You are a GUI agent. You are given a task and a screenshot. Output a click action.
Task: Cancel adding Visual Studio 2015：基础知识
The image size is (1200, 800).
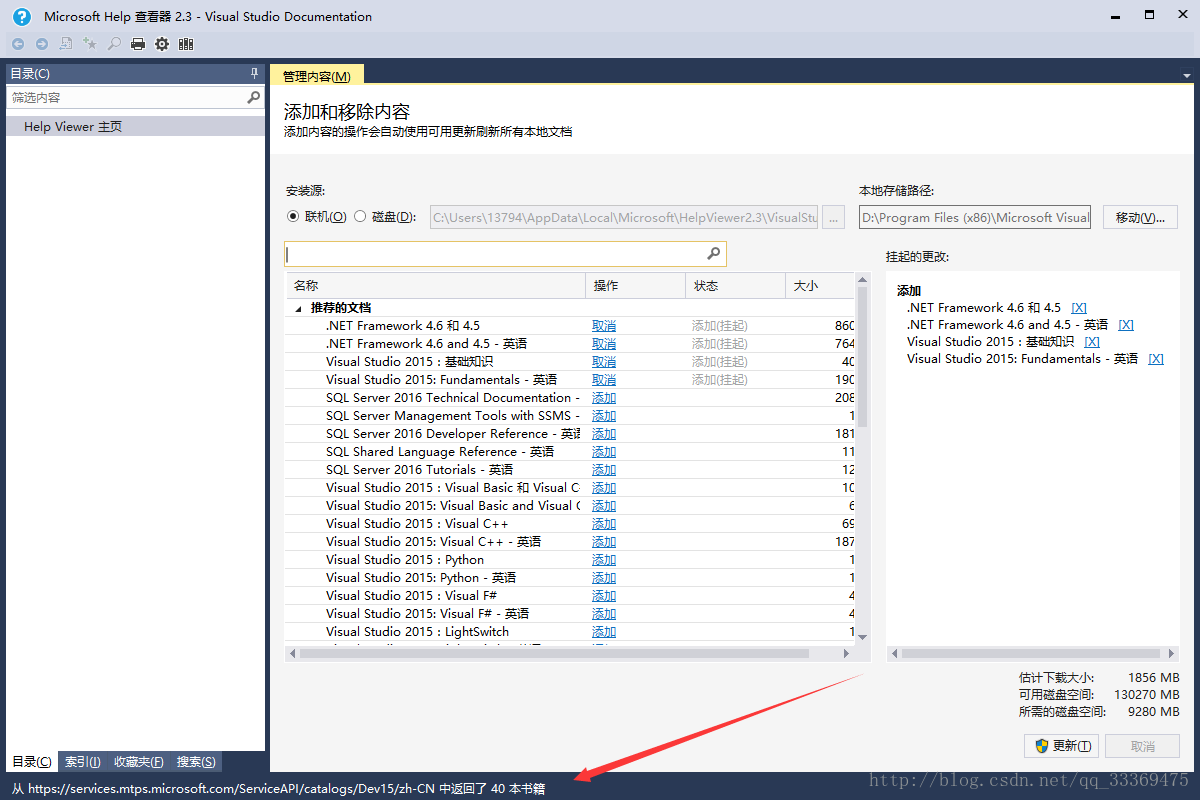click(x=604, y=362)
